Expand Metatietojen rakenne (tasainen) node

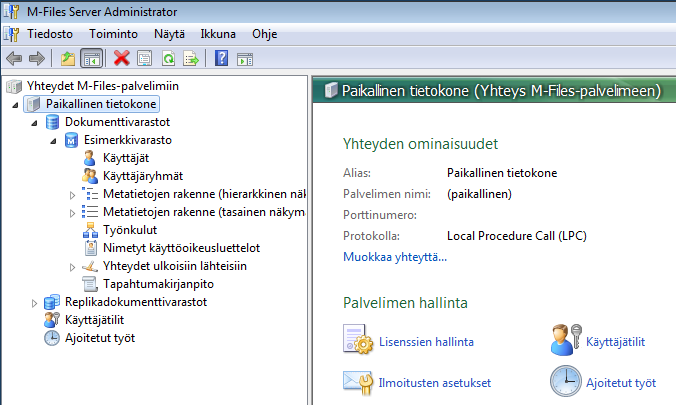tap(72, 213)
